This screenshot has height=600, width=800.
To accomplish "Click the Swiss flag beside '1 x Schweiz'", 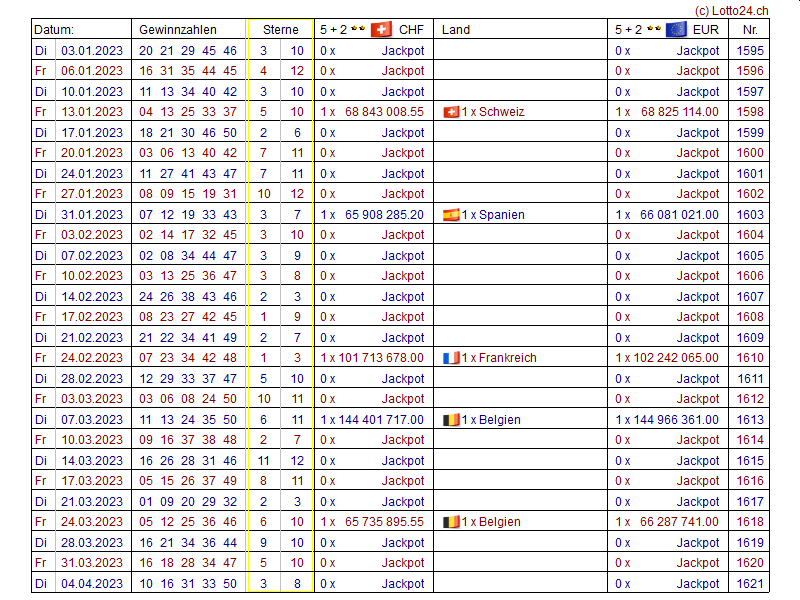I will pyautogui.click(x=450, y=112).
